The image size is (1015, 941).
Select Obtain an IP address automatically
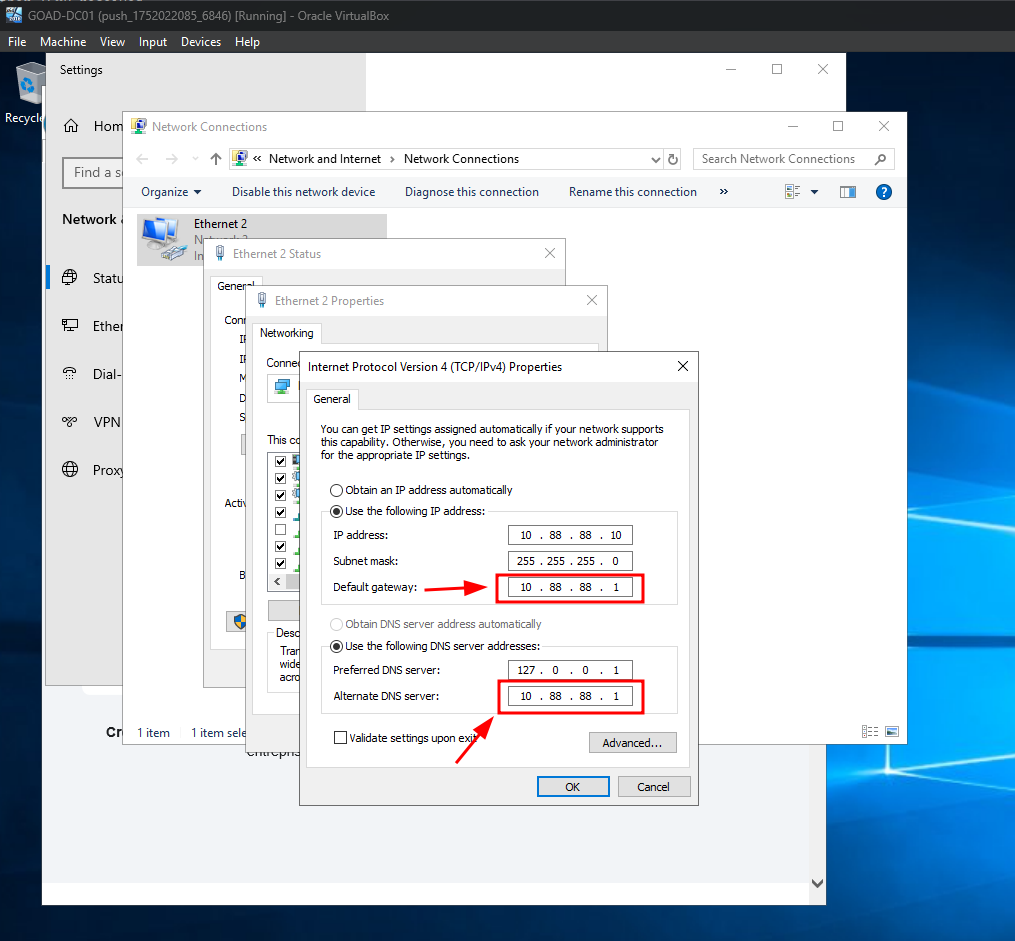pos(337,491)
